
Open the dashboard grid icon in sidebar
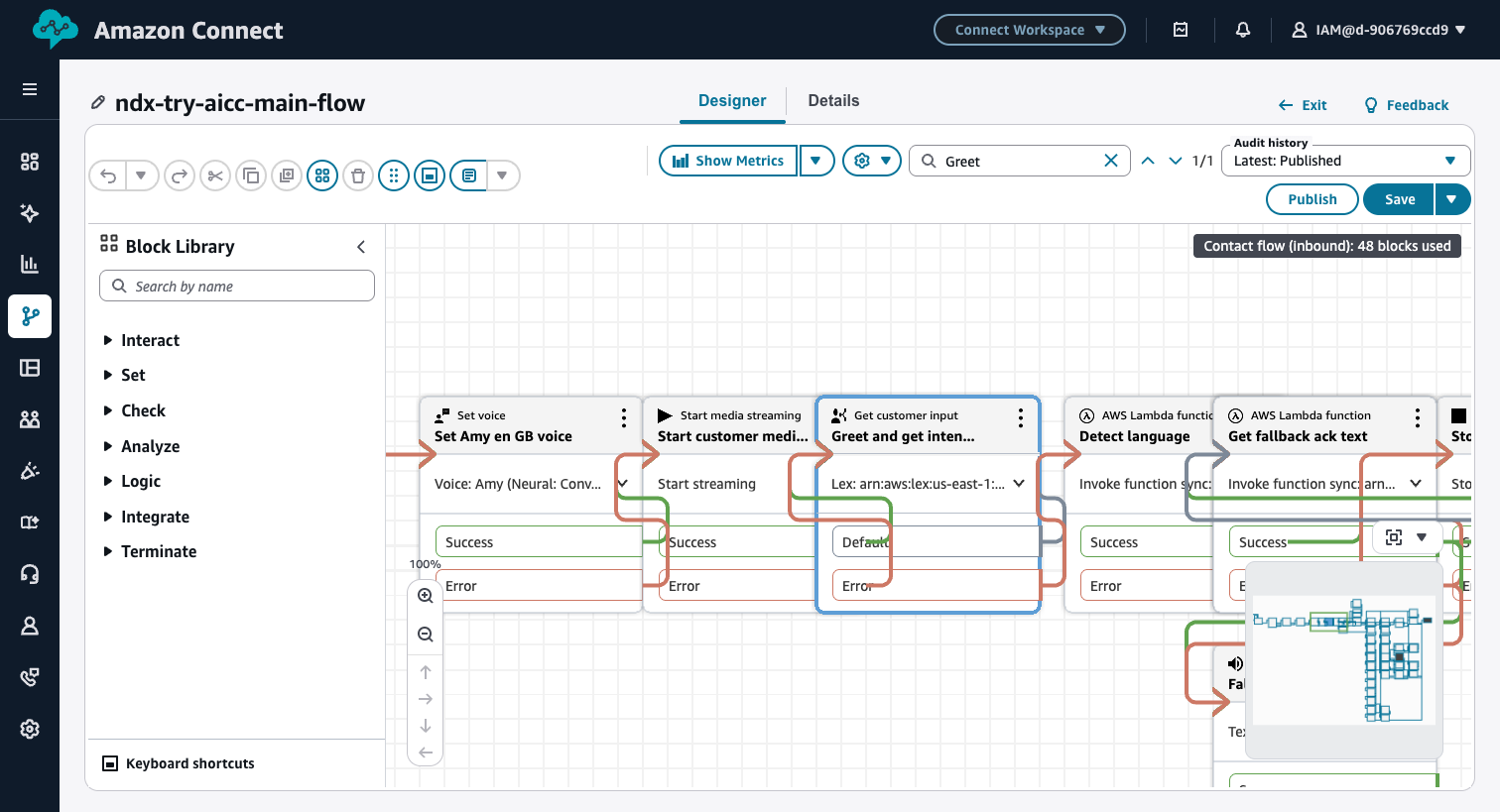coord(30,162)
